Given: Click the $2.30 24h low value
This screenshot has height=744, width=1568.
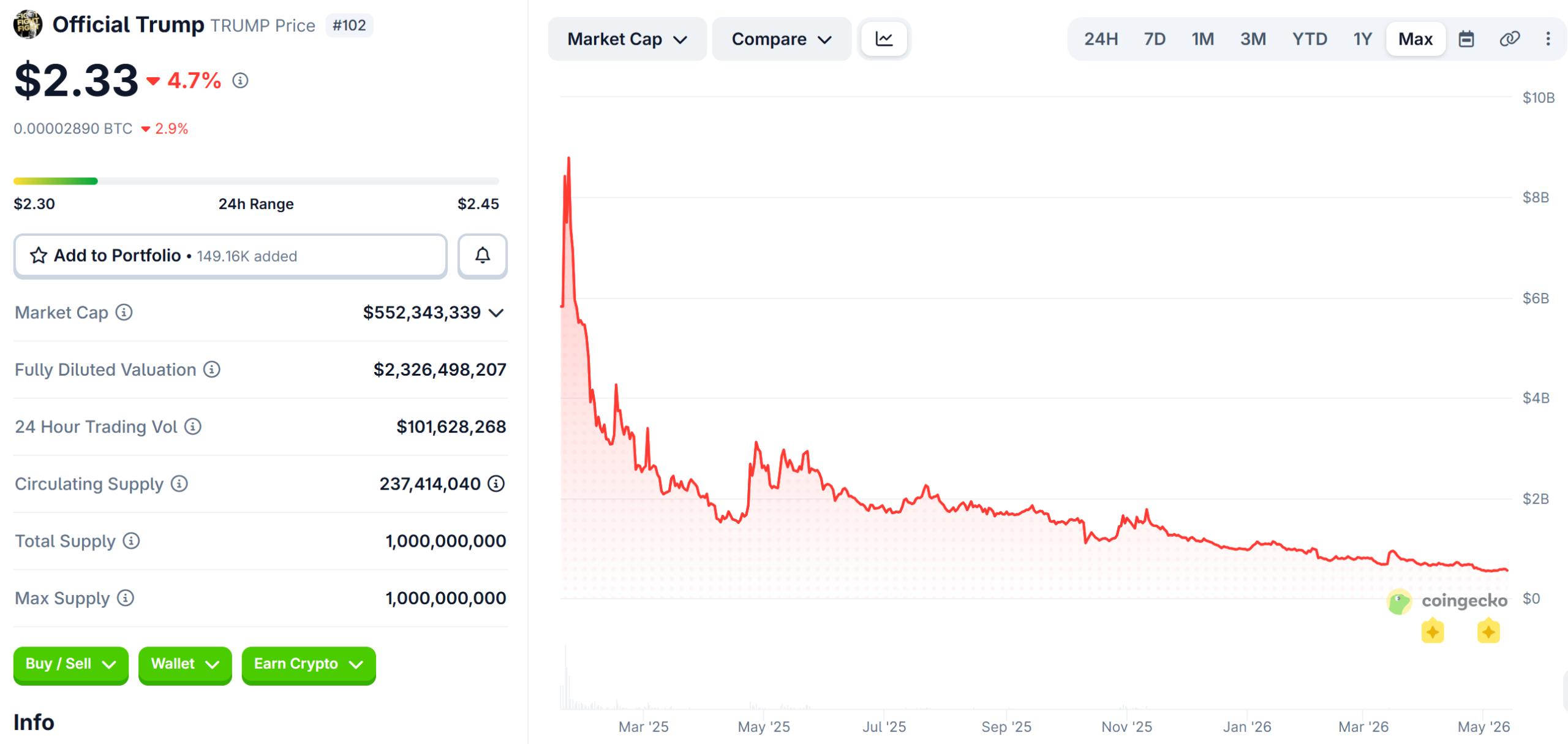Looking at the screenshot, I should [x=34, y=204].
